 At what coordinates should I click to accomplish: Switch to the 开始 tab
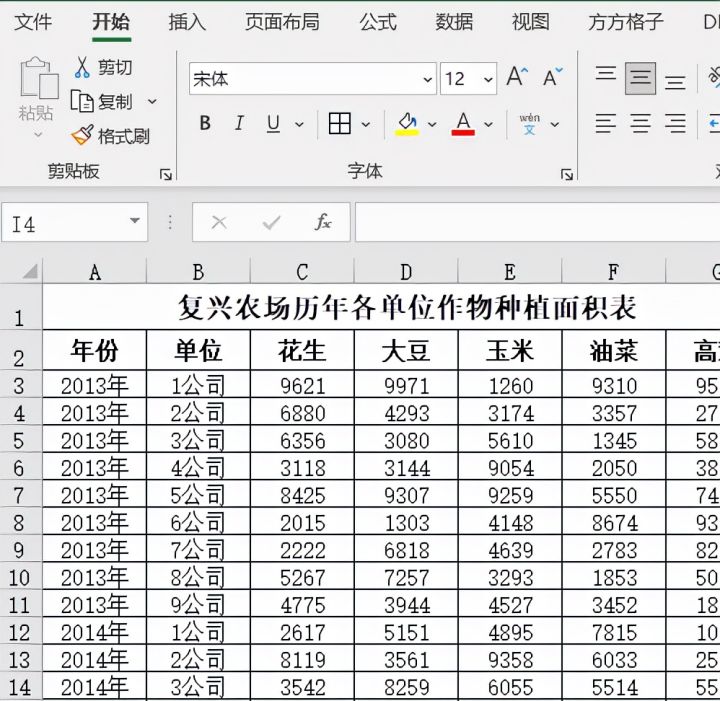coord(111,22)
